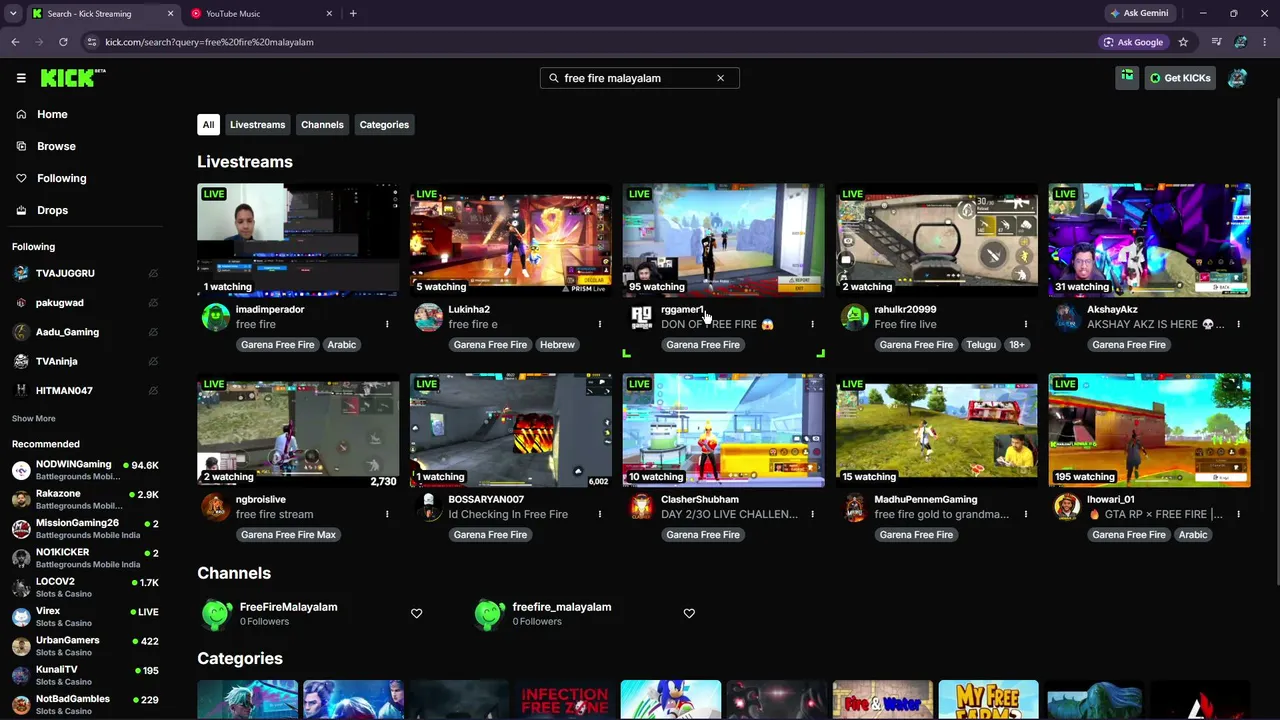Select the Categories filter tab
This screenshot has width=1280, height=720.
pyautogui.click(x=384, y=125)
